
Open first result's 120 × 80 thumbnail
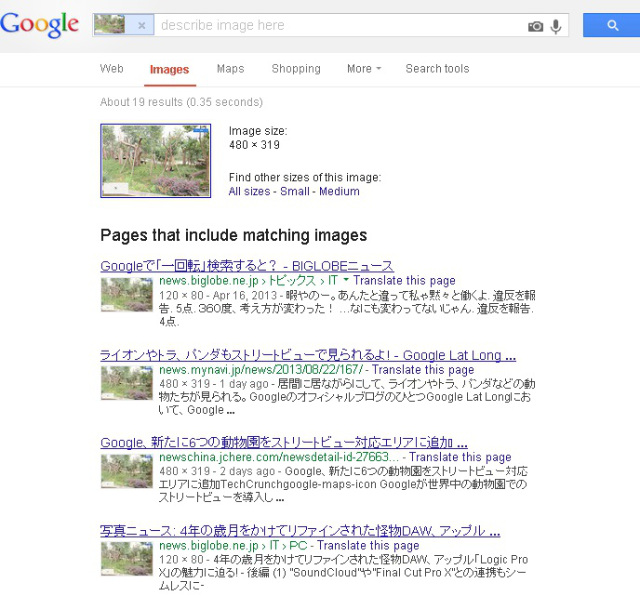tap(127, 294)
